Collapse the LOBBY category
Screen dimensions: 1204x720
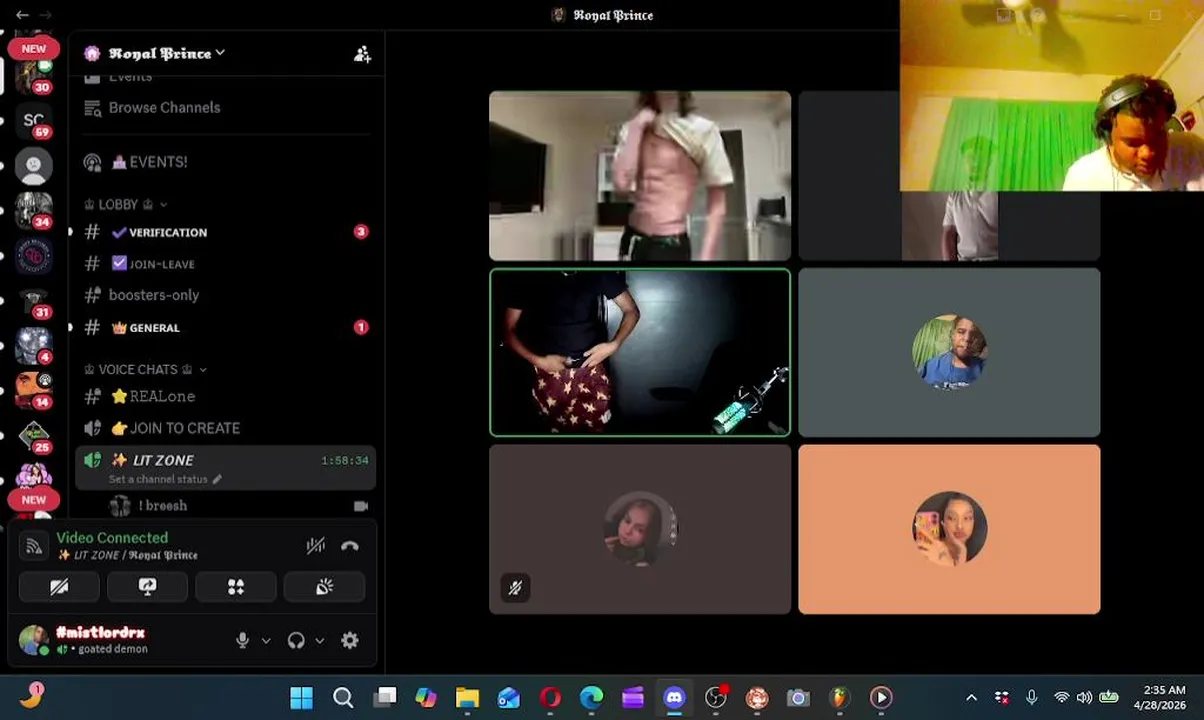(127, 204)
